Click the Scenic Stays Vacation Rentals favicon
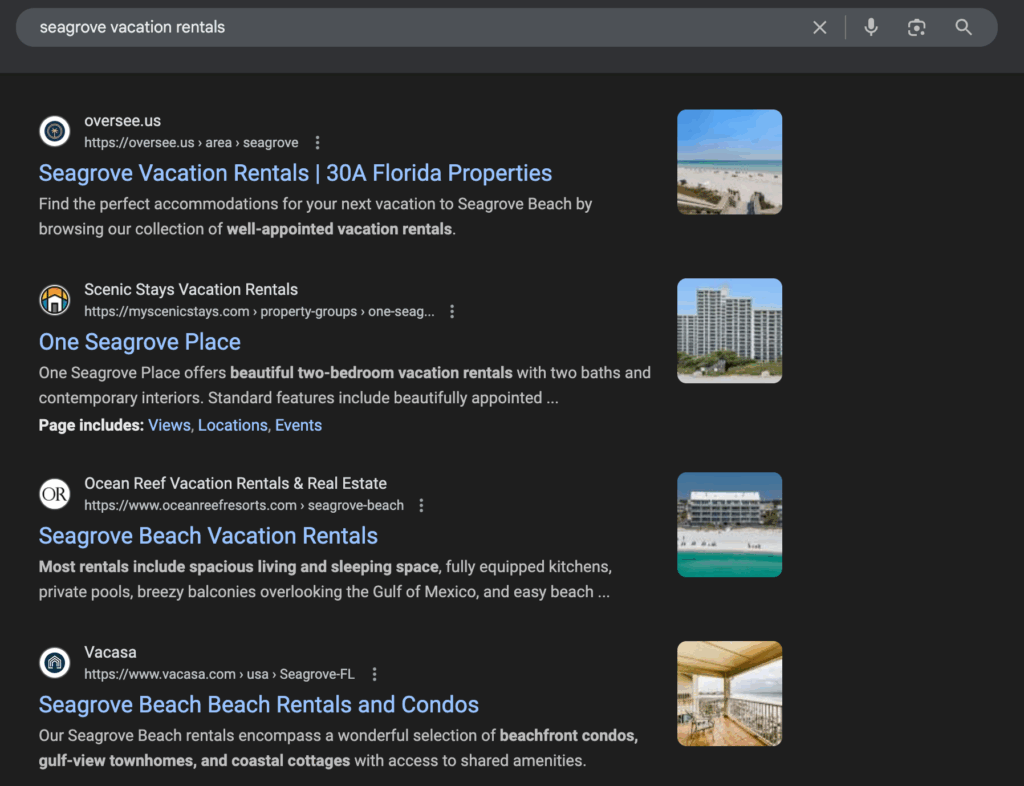 55,300
